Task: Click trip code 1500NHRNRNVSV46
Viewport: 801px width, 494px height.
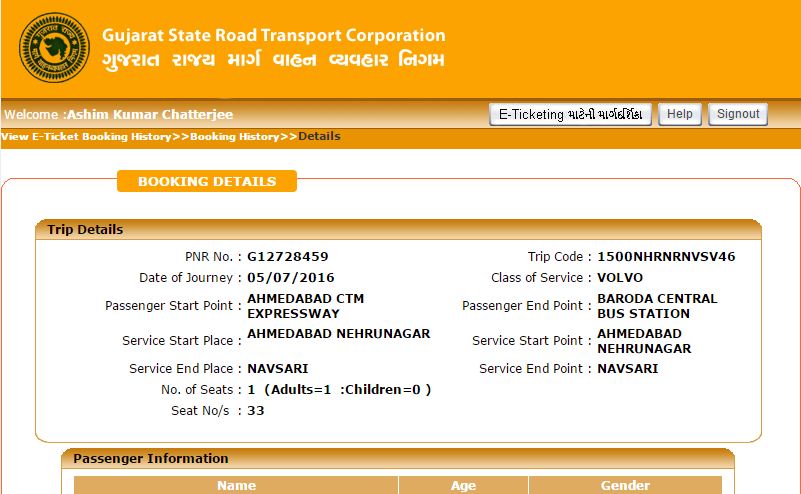Action: pyautogui.click(x=666, y=257)
